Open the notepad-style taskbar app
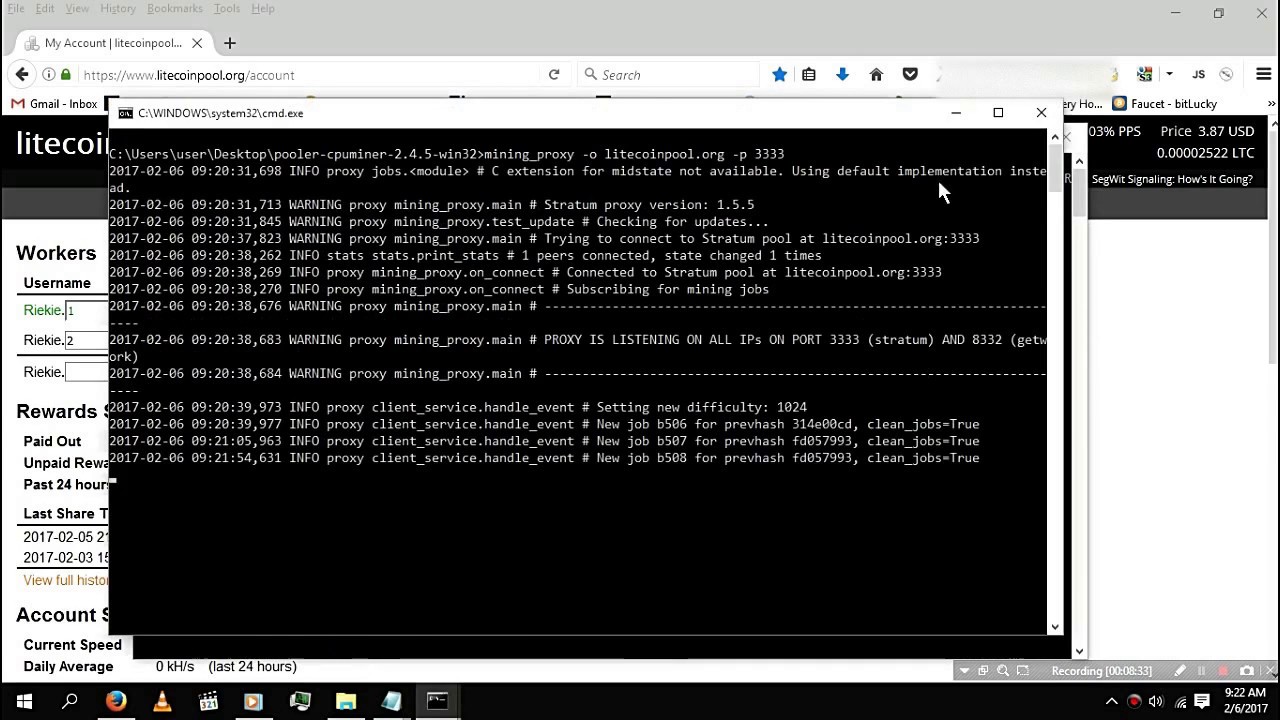Viewport: 1280px width, 720px height. (391, 701)
